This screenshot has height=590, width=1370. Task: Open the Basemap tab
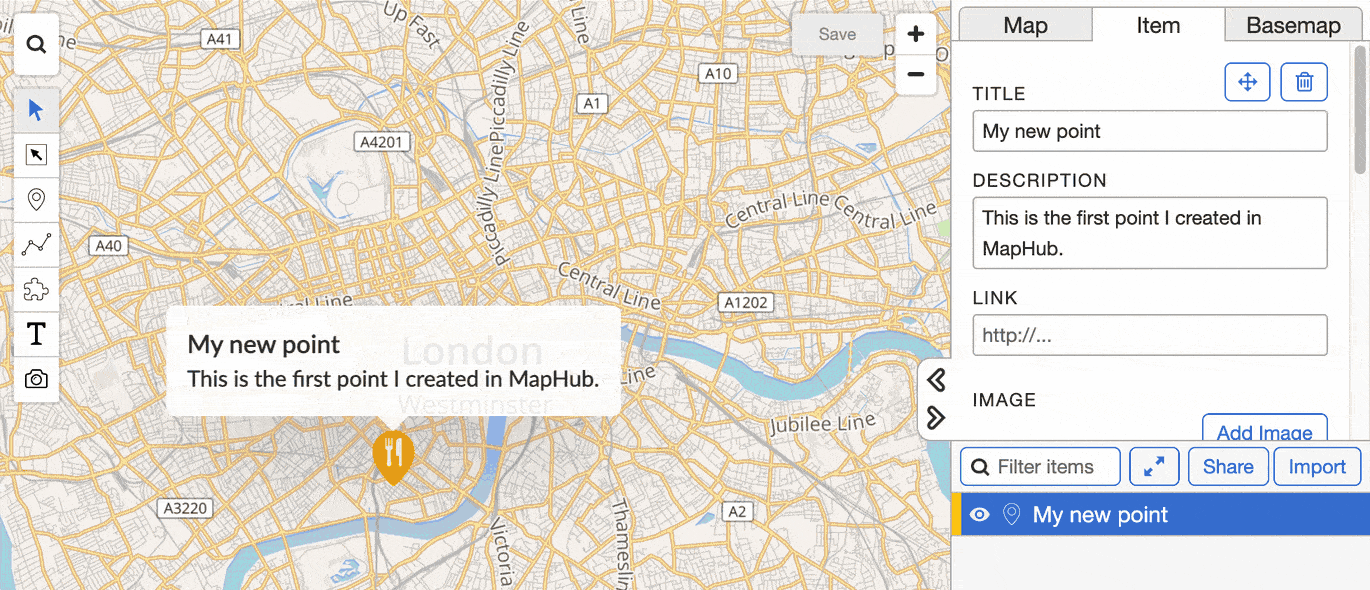click(1293, 26)
